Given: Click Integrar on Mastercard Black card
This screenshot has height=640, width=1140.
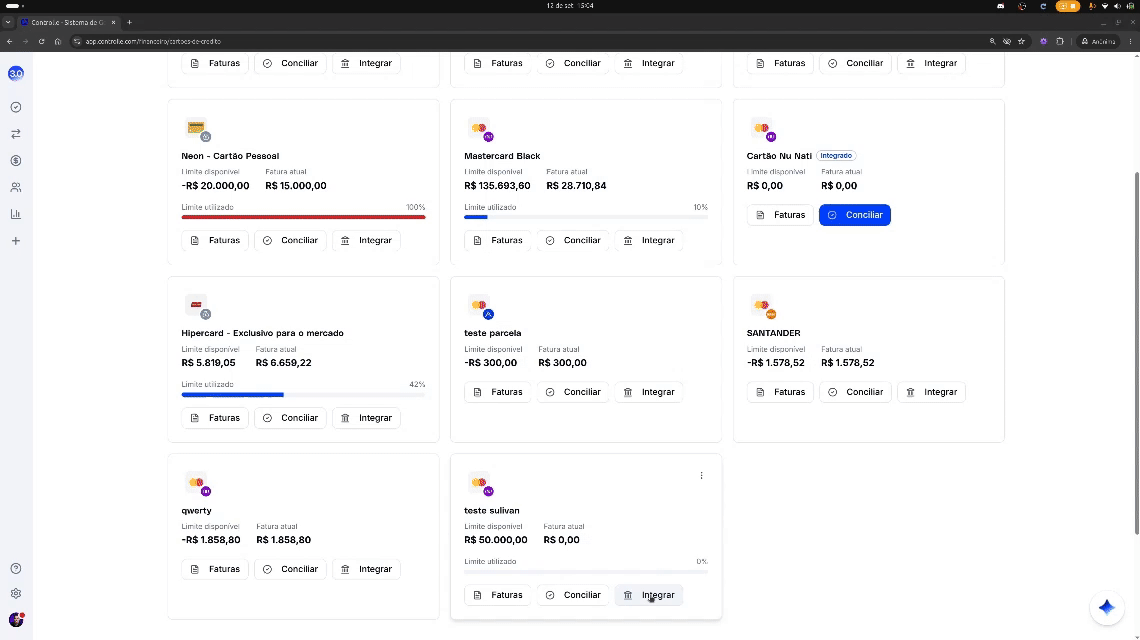Looking at the screenshot, I should pos(649,241).
